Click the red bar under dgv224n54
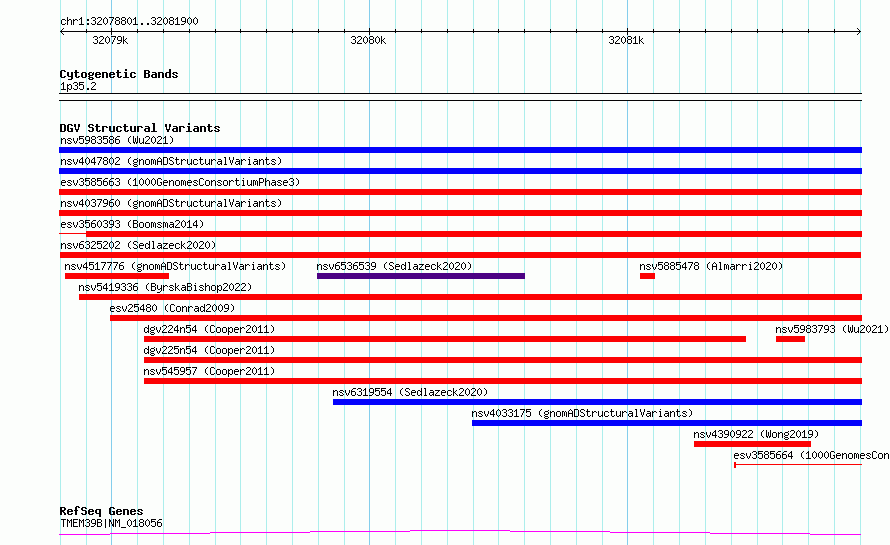The width and height of the screenshot is (890, 545). [x=444, y=339]
